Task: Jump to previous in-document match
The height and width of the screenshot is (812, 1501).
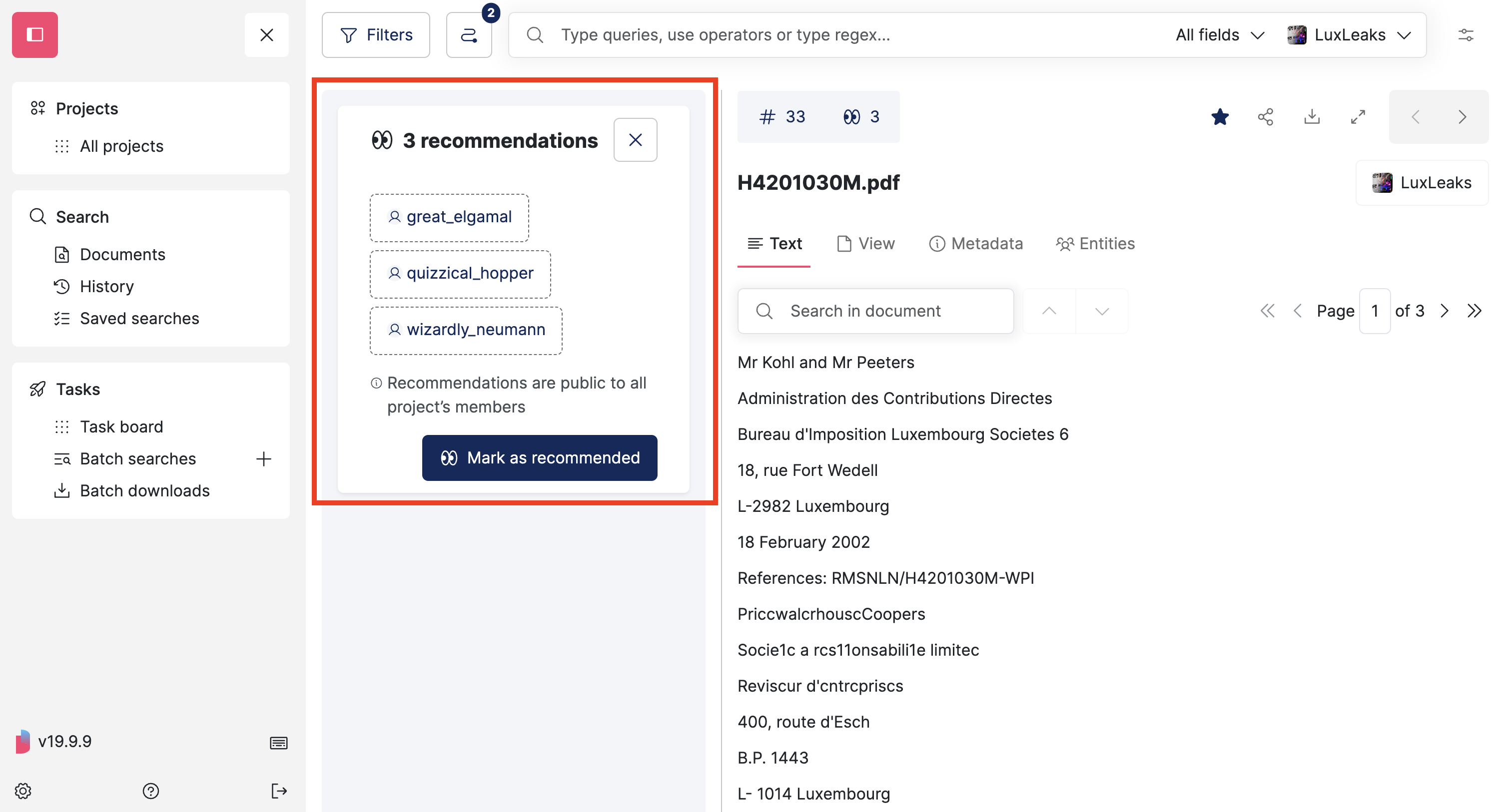Action: [1049, 311]
